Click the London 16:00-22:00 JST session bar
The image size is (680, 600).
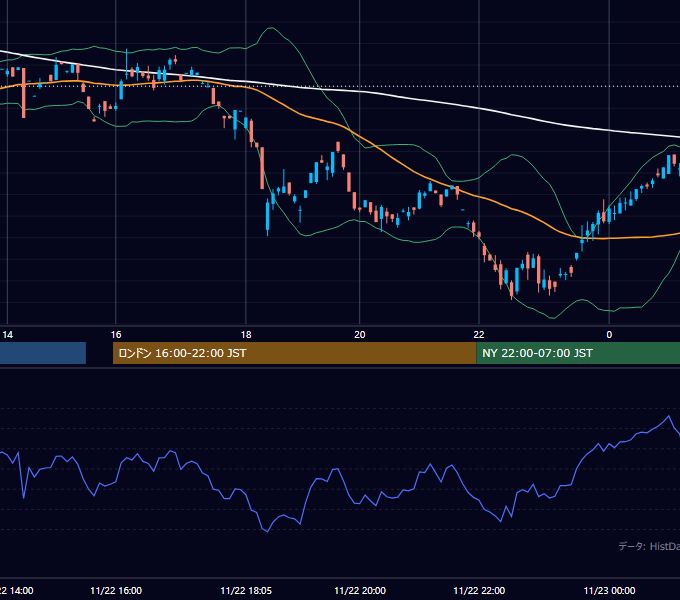click(294, 353)
